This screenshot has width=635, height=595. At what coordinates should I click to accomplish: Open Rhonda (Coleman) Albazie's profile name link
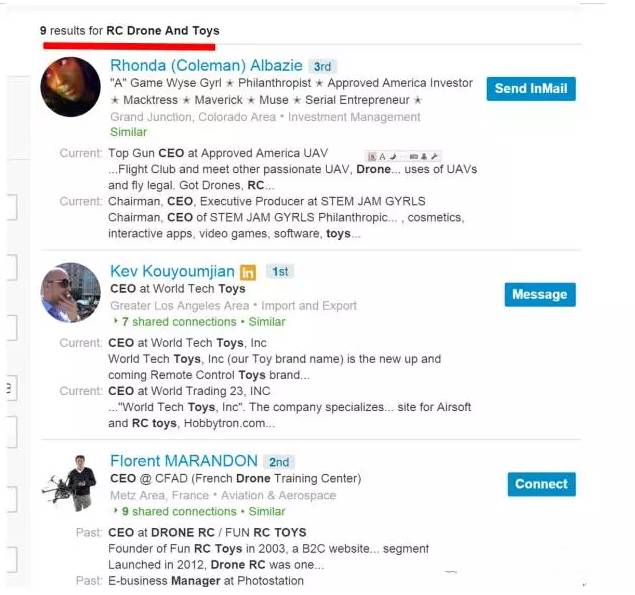[206, 66]
